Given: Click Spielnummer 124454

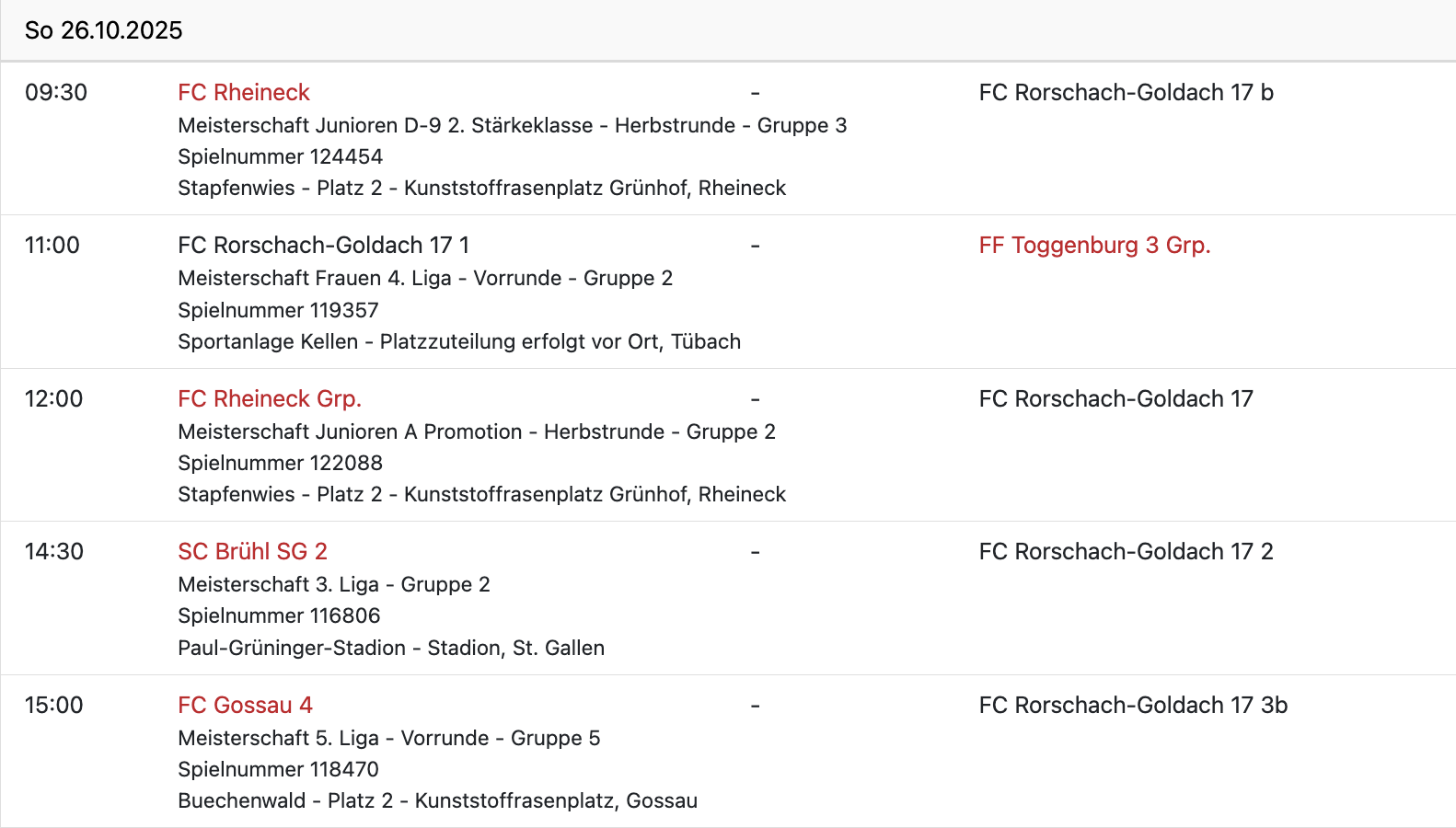Looking at the screenshot, I should coord(280,156).
